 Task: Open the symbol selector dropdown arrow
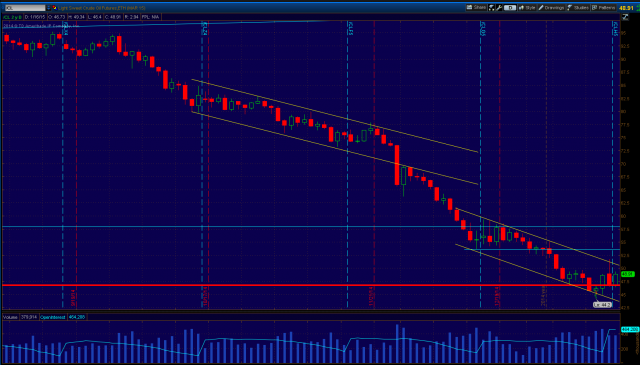(48, 8)
